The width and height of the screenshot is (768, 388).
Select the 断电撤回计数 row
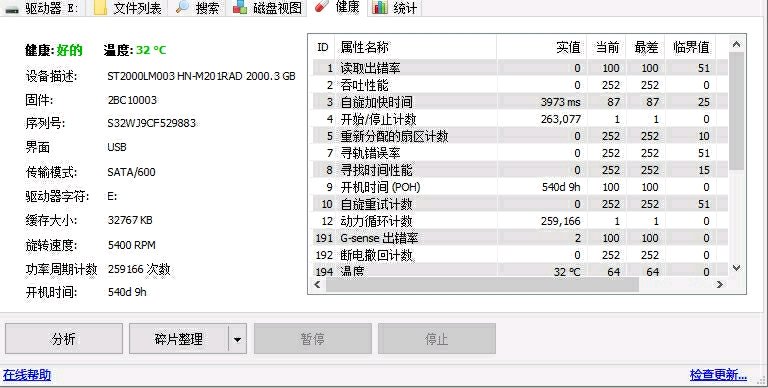[x=520, y=255]
